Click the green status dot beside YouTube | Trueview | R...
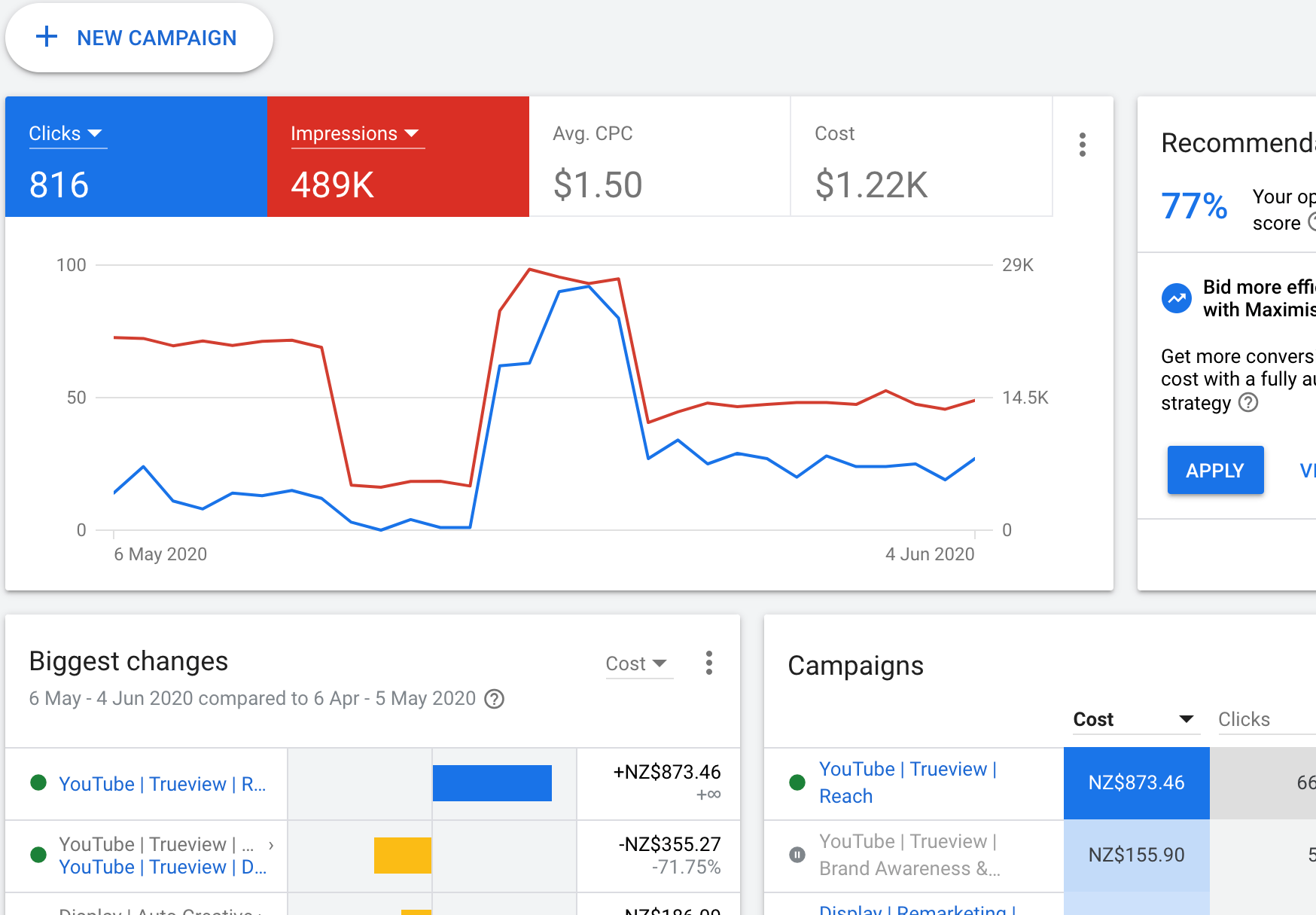 [x=38, y=782]
